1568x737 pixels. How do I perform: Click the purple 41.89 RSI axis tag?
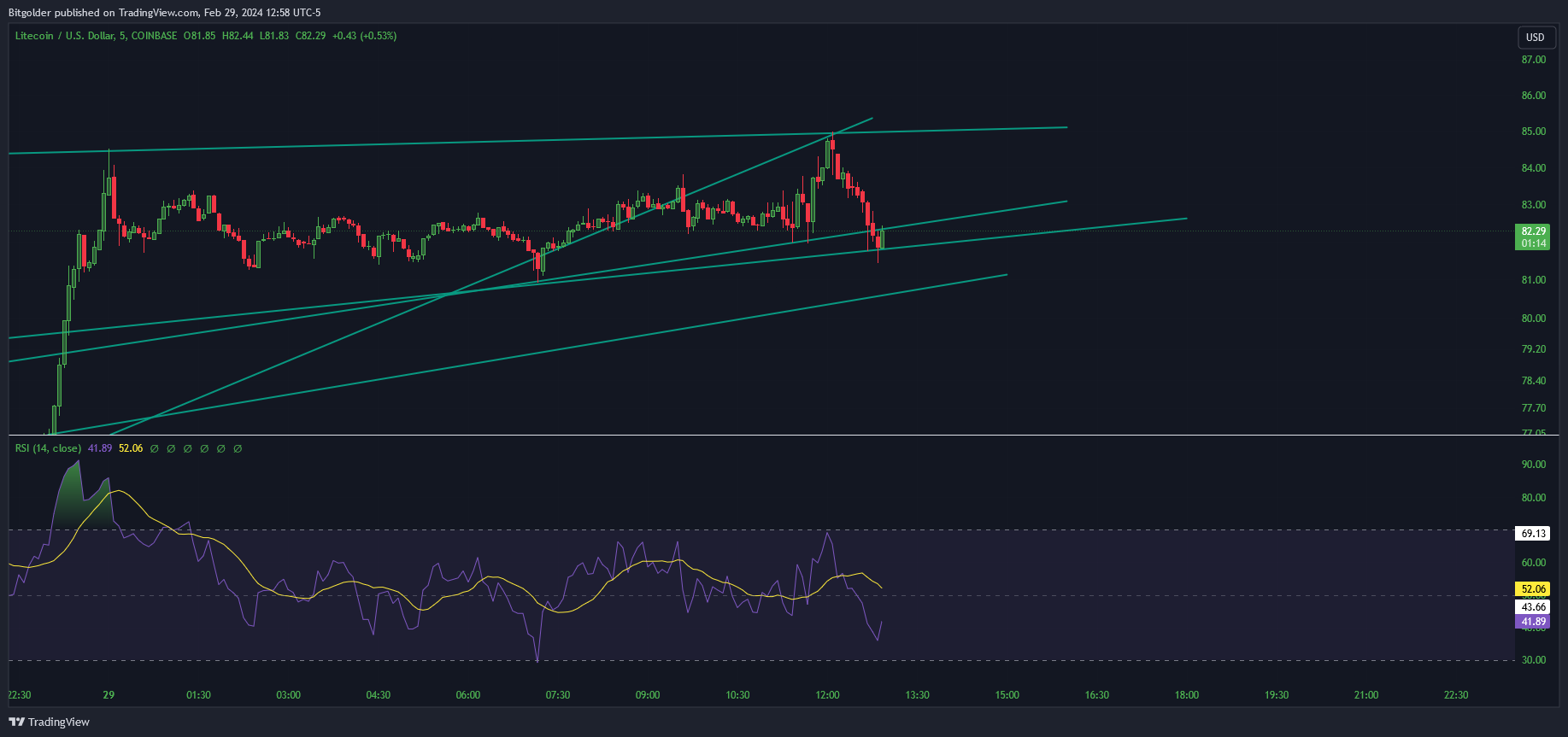tap(1533, 622)
